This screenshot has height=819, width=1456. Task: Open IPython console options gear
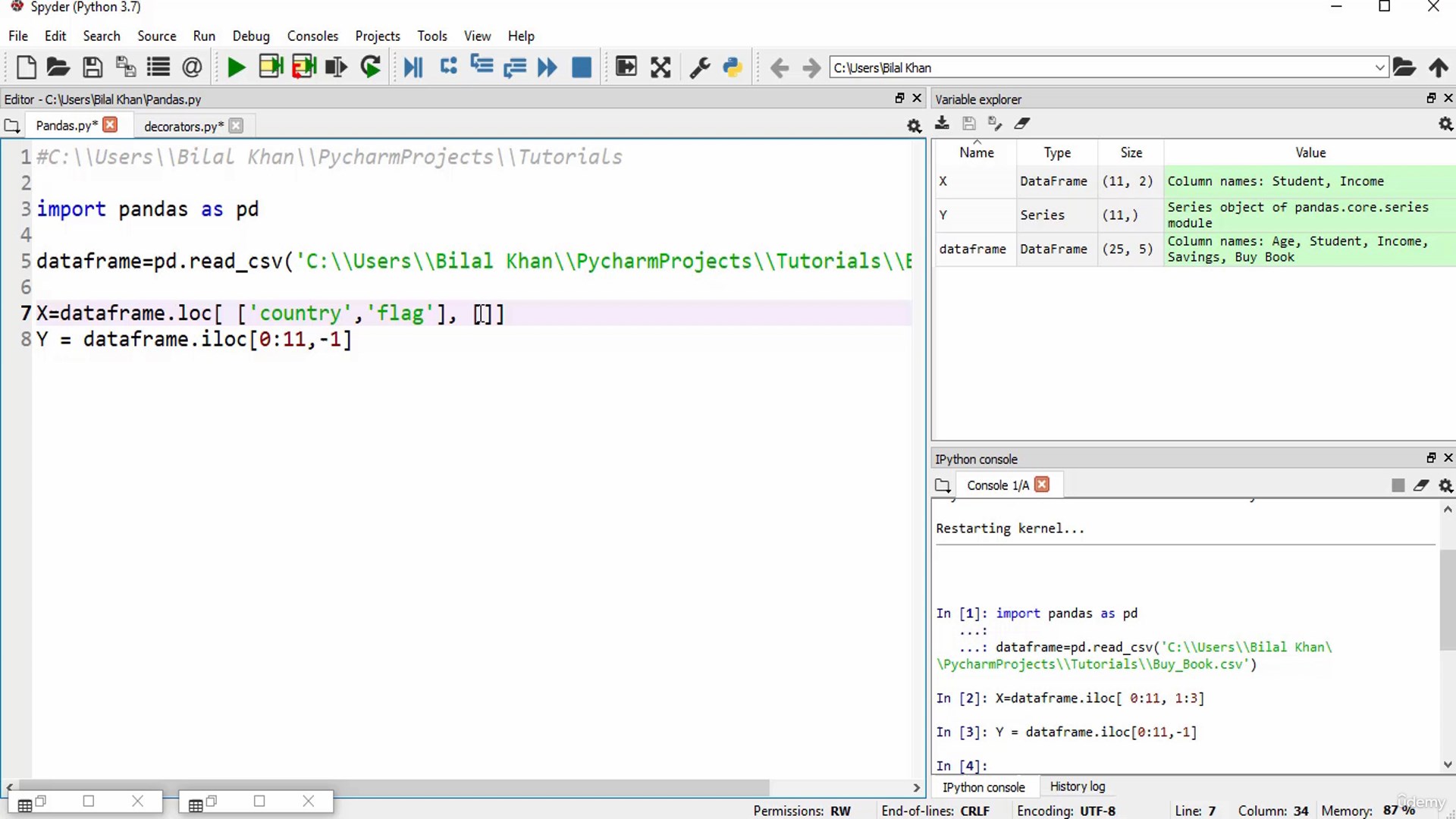tap(1445, 485)
